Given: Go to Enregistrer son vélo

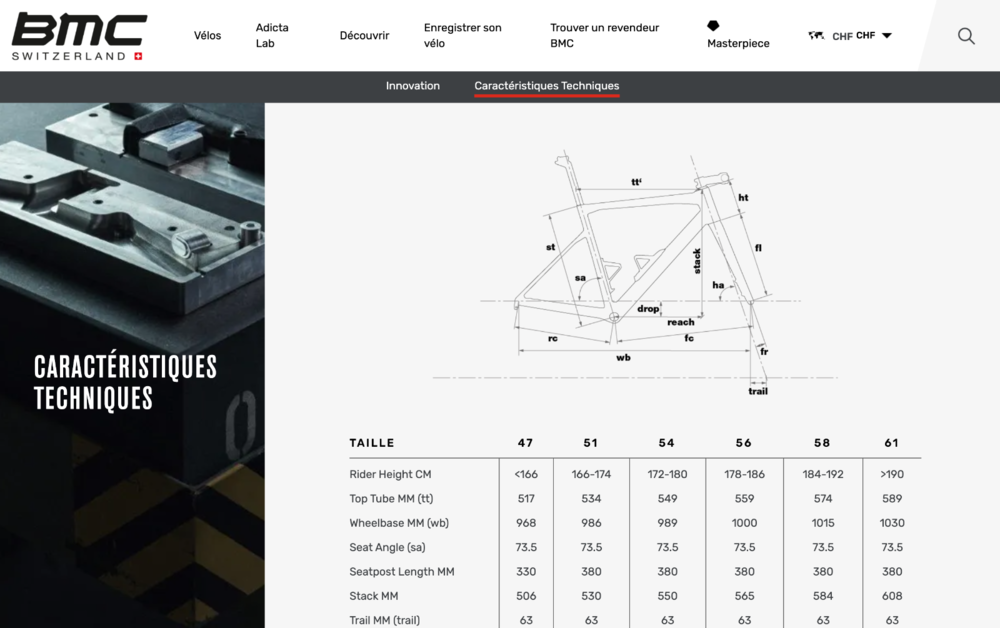Looking at the screenshot, I should tap(462, 36).
